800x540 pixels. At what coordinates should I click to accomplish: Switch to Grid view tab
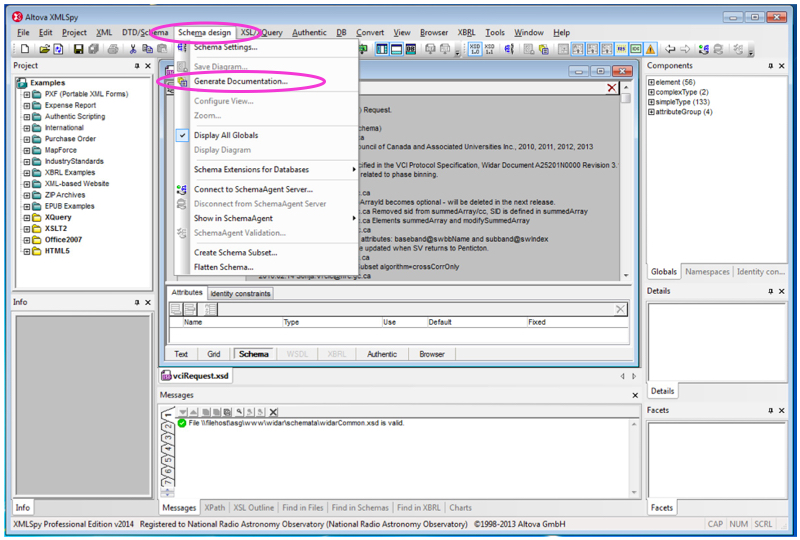click(x=214, y=354)
